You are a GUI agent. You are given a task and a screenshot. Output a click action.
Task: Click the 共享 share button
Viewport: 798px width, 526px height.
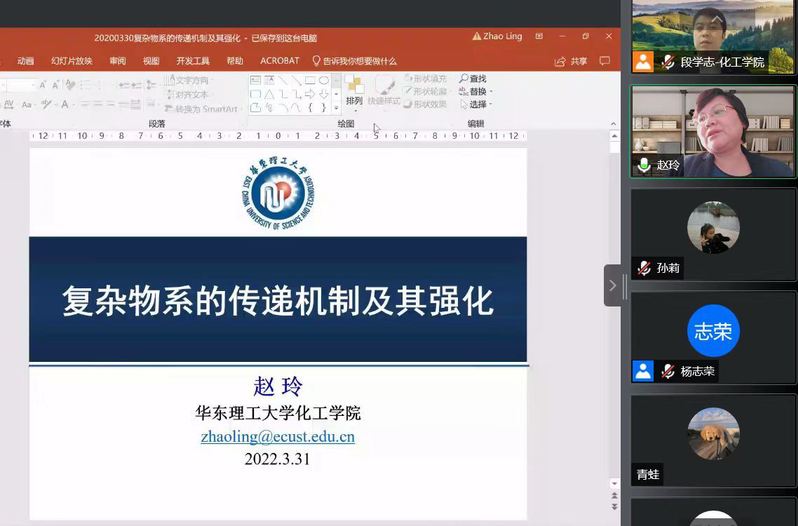click(571, 61)
